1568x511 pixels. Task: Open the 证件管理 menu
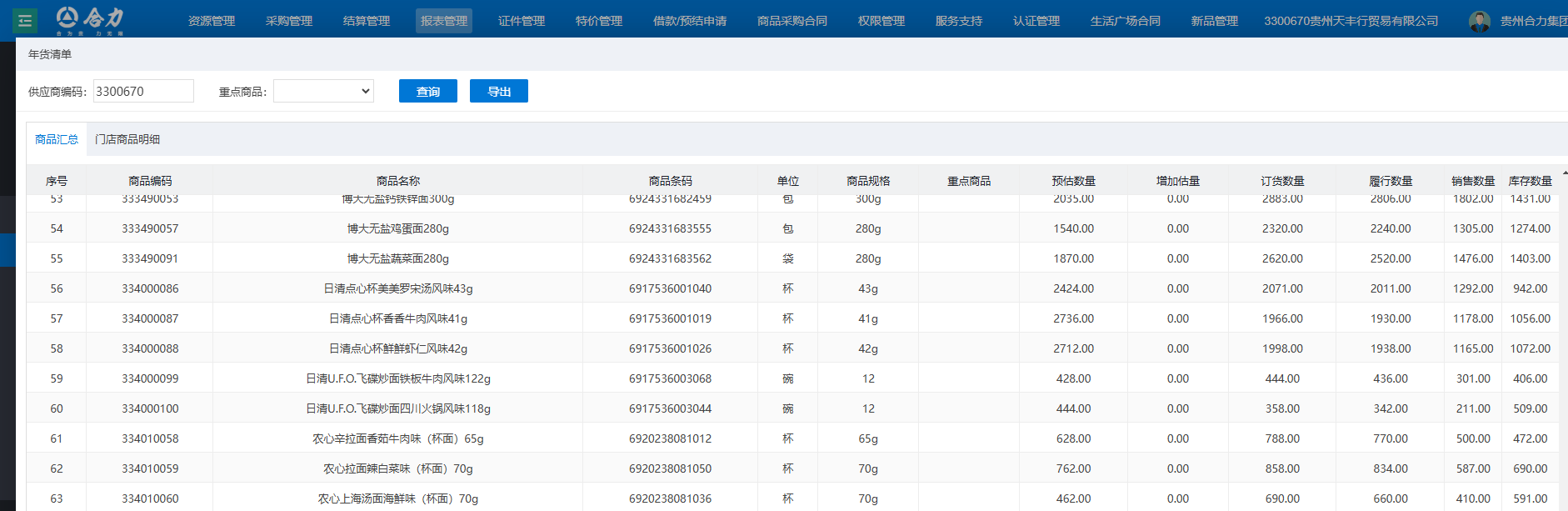522,21
